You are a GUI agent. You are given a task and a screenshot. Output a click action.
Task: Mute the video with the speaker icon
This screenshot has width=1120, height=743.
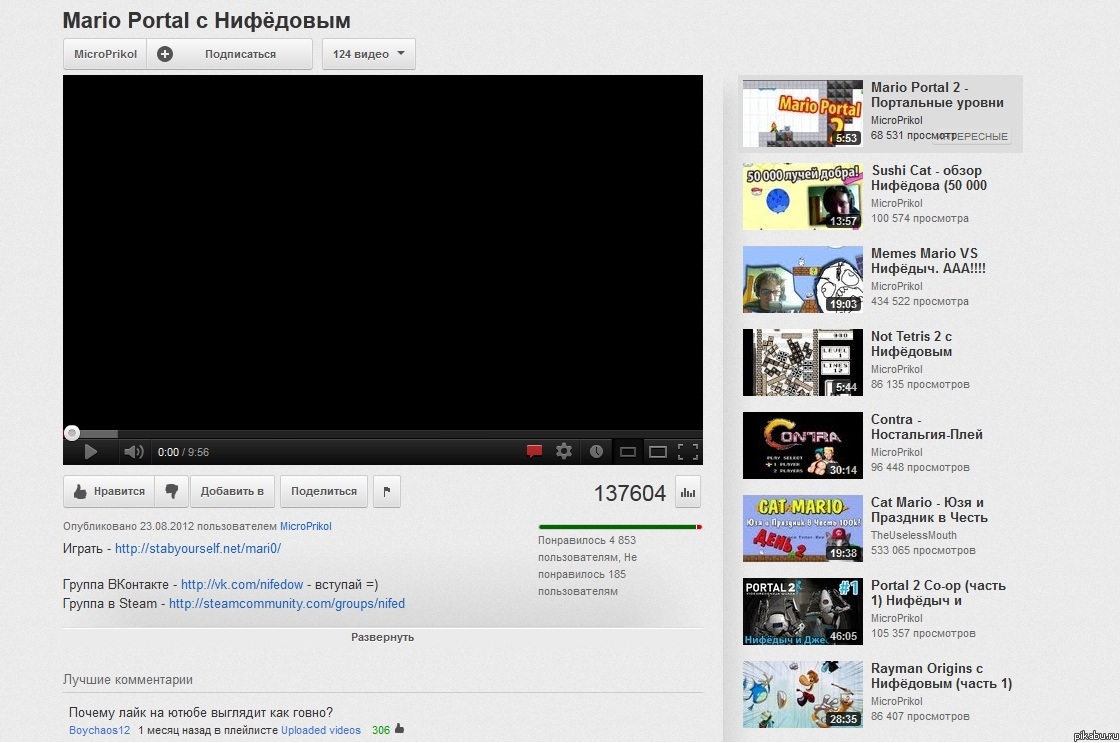pyautogui.click(x=134, y=452)
